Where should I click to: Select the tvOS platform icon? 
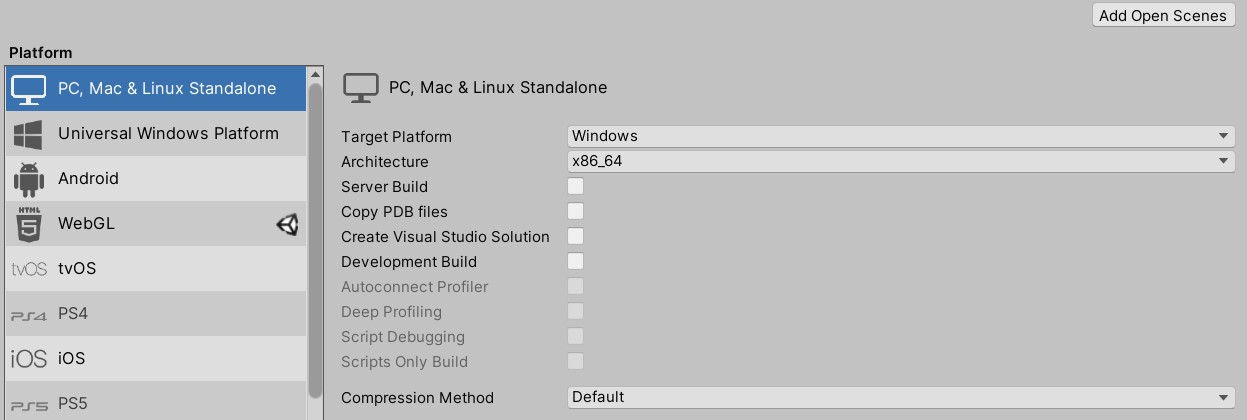pos(28,269)
